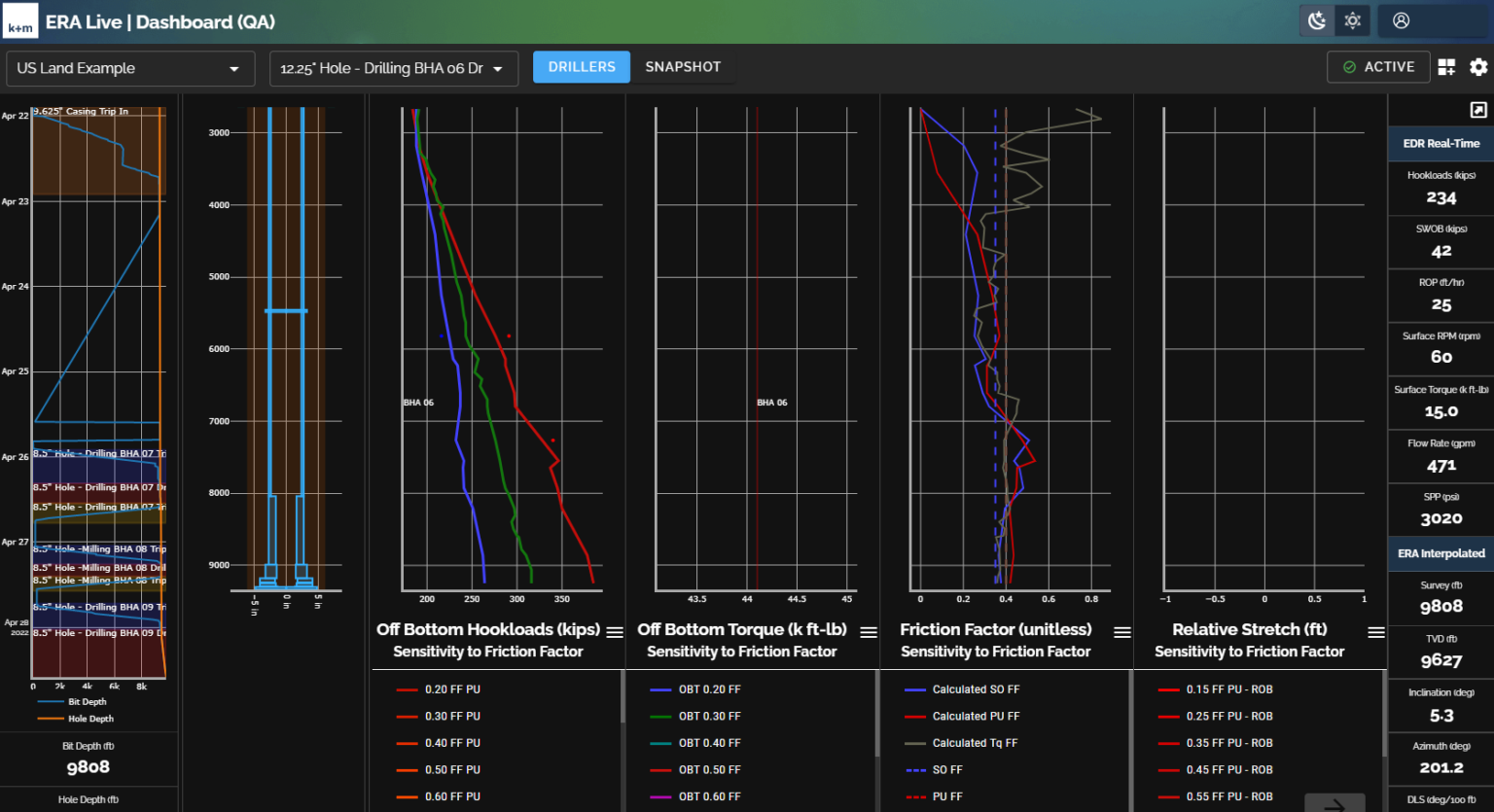Open dashboard settings gear icon

pyautogui.click(x=1478, y=67)
